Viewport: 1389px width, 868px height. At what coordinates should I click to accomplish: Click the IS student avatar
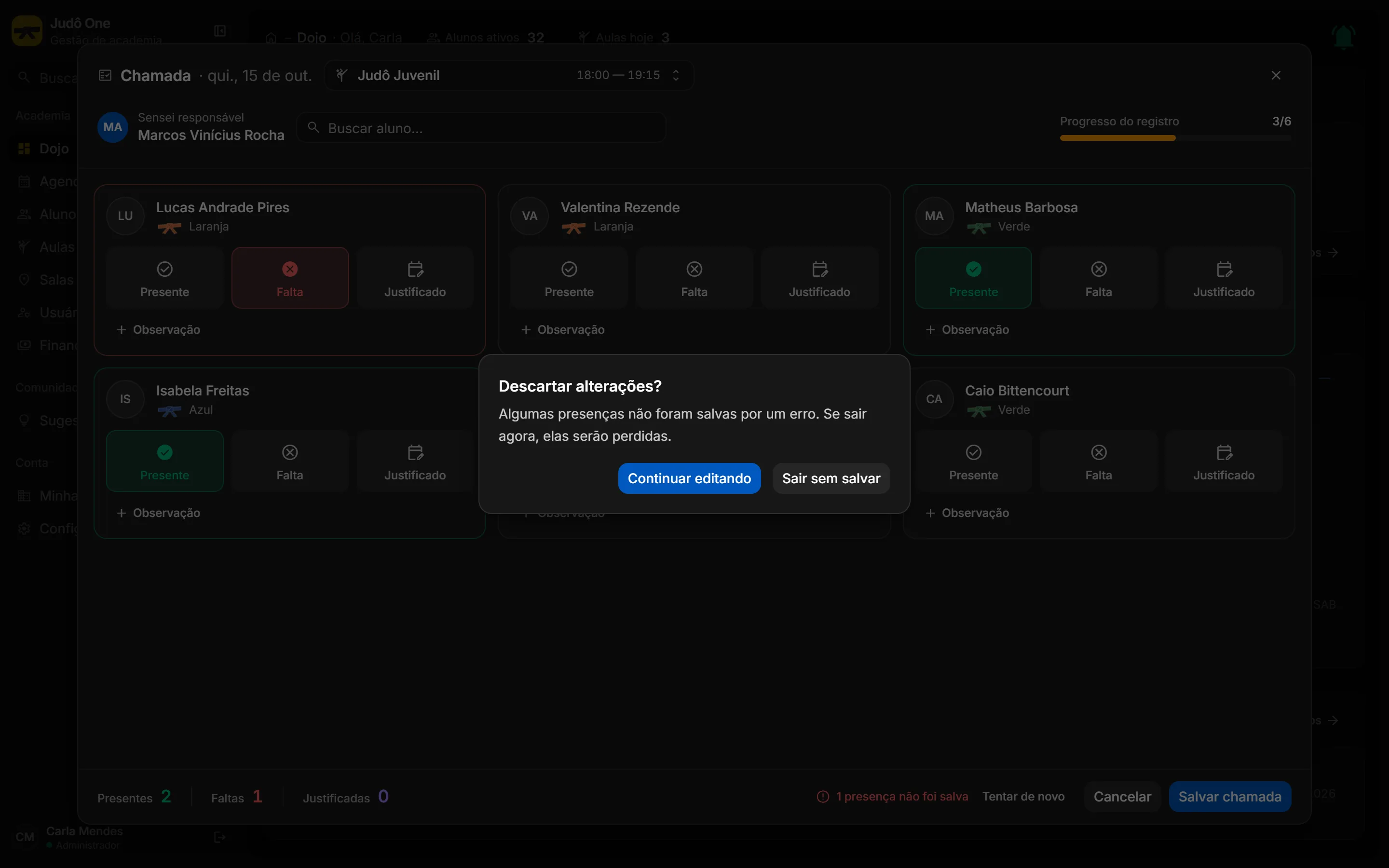coord(125,399)
